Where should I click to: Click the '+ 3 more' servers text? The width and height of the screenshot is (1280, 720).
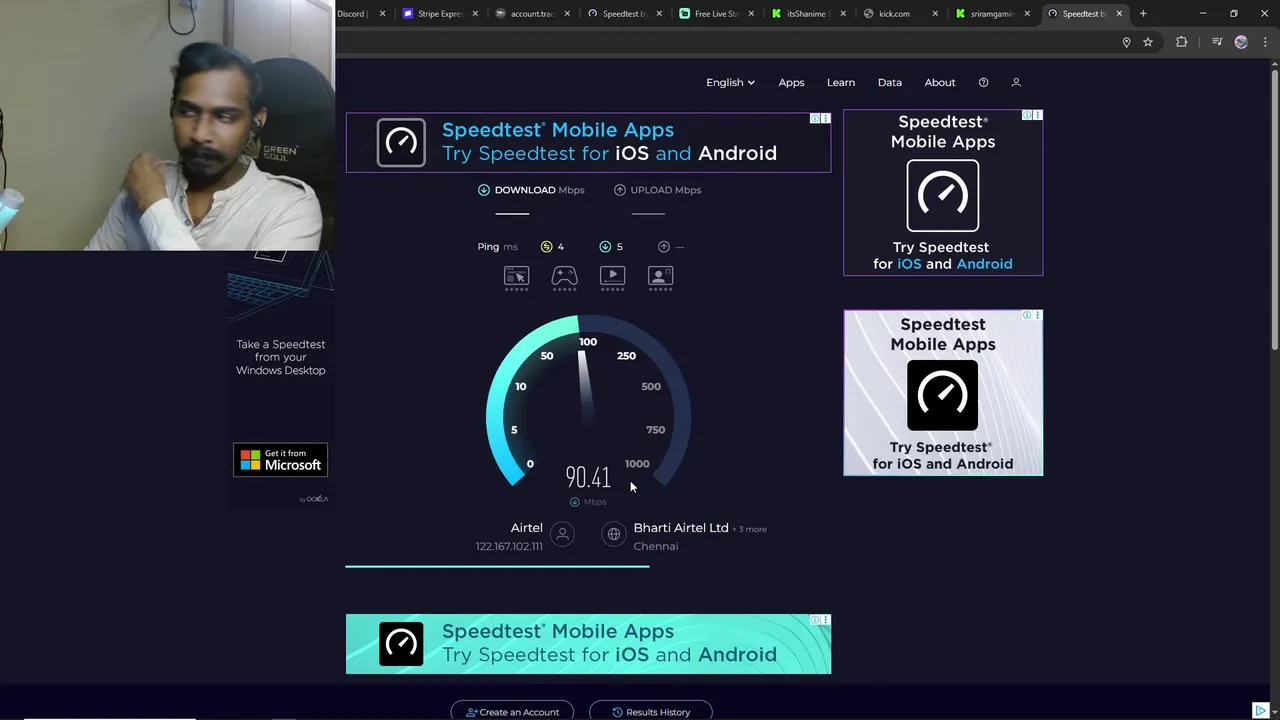[x=750, y=529]
